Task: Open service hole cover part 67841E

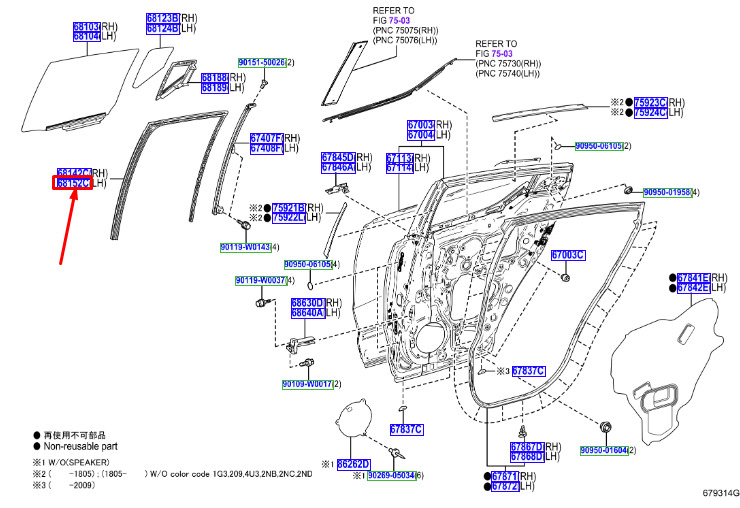Action: coord(693,278)
